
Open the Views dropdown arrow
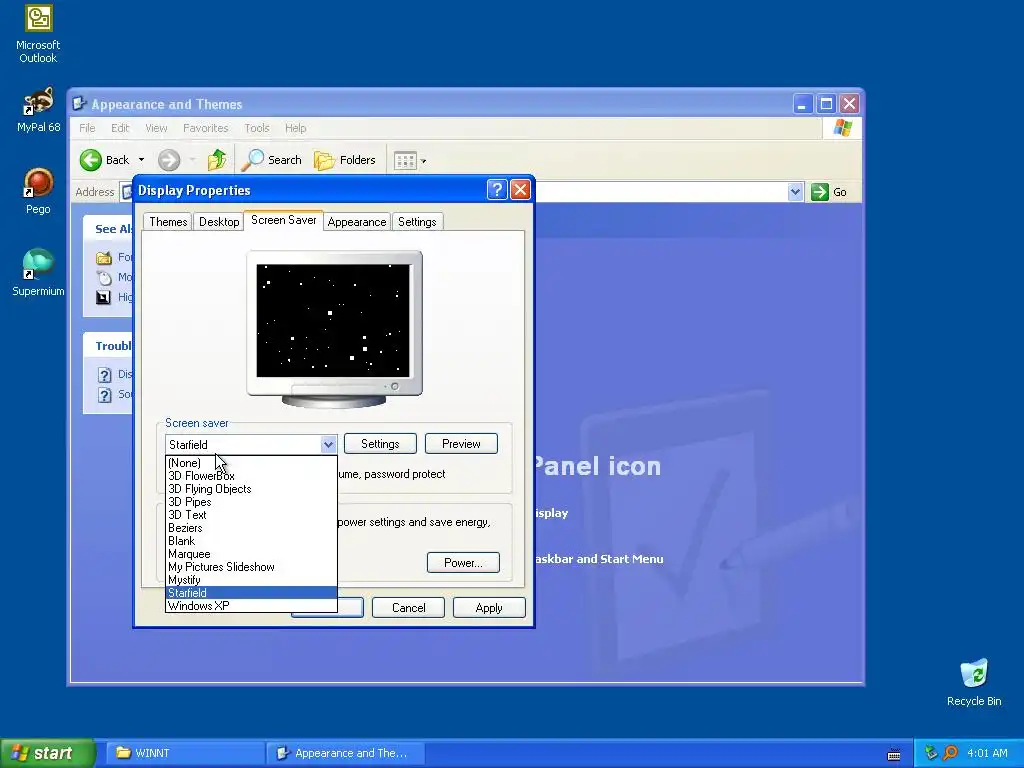423,161
